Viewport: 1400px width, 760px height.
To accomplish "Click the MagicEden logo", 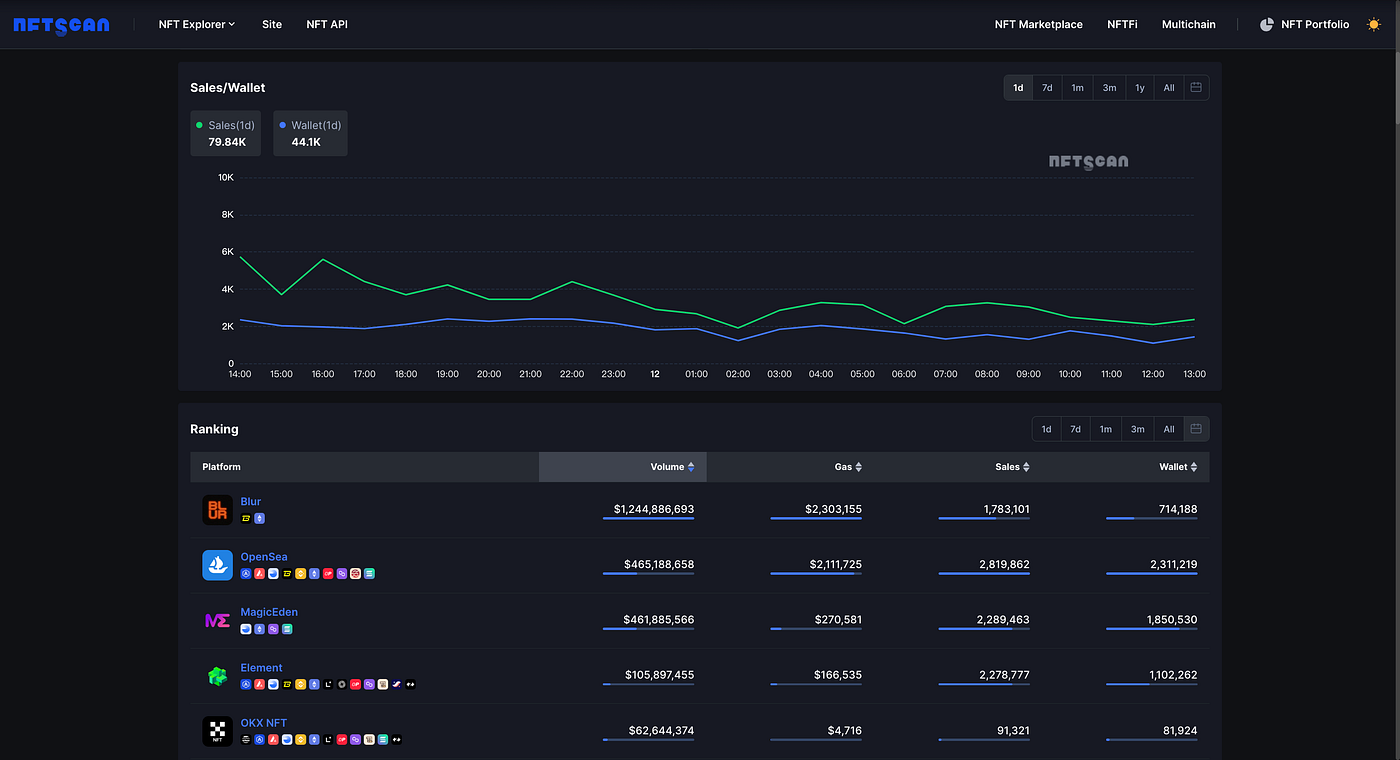I will click(217, 620).
